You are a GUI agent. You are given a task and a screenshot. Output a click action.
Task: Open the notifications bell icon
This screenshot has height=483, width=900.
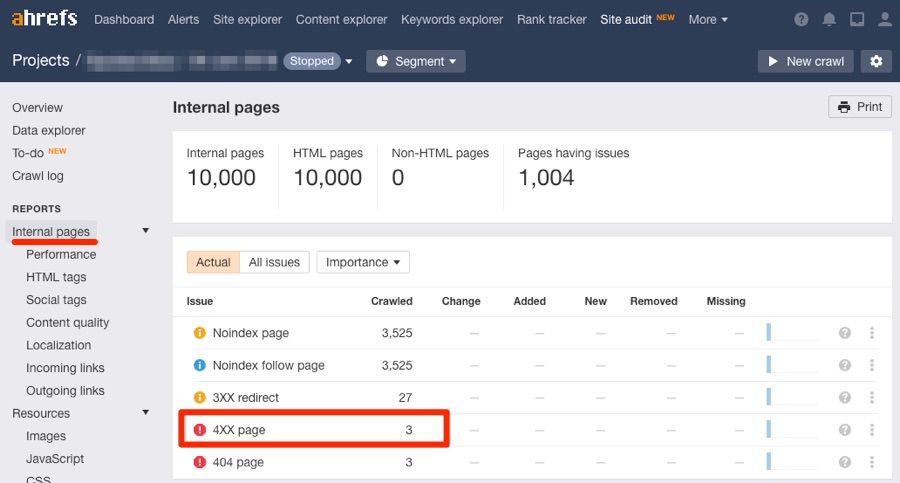coord(829,20)
